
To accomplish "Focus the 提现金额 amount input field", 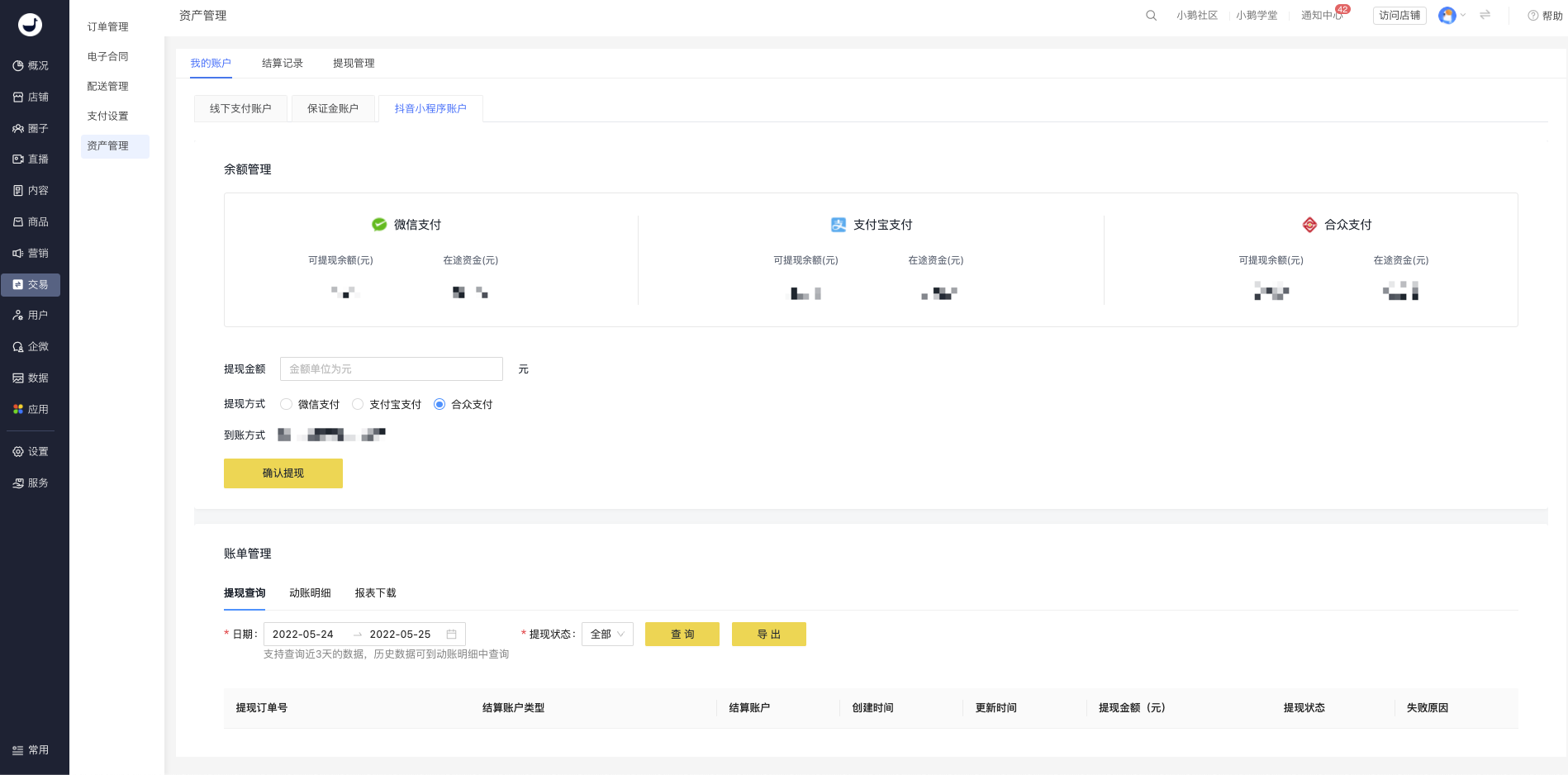I will (392, 368).
